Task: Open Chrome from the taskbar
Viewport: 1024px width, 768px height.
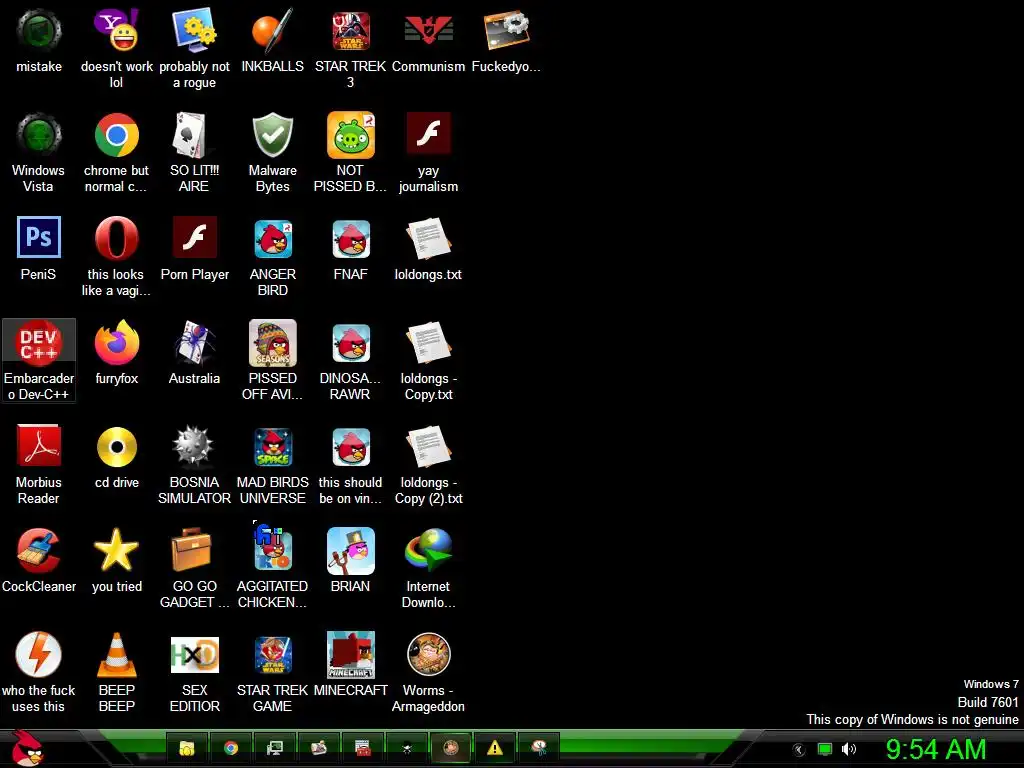Action: (x=231, y=748)
